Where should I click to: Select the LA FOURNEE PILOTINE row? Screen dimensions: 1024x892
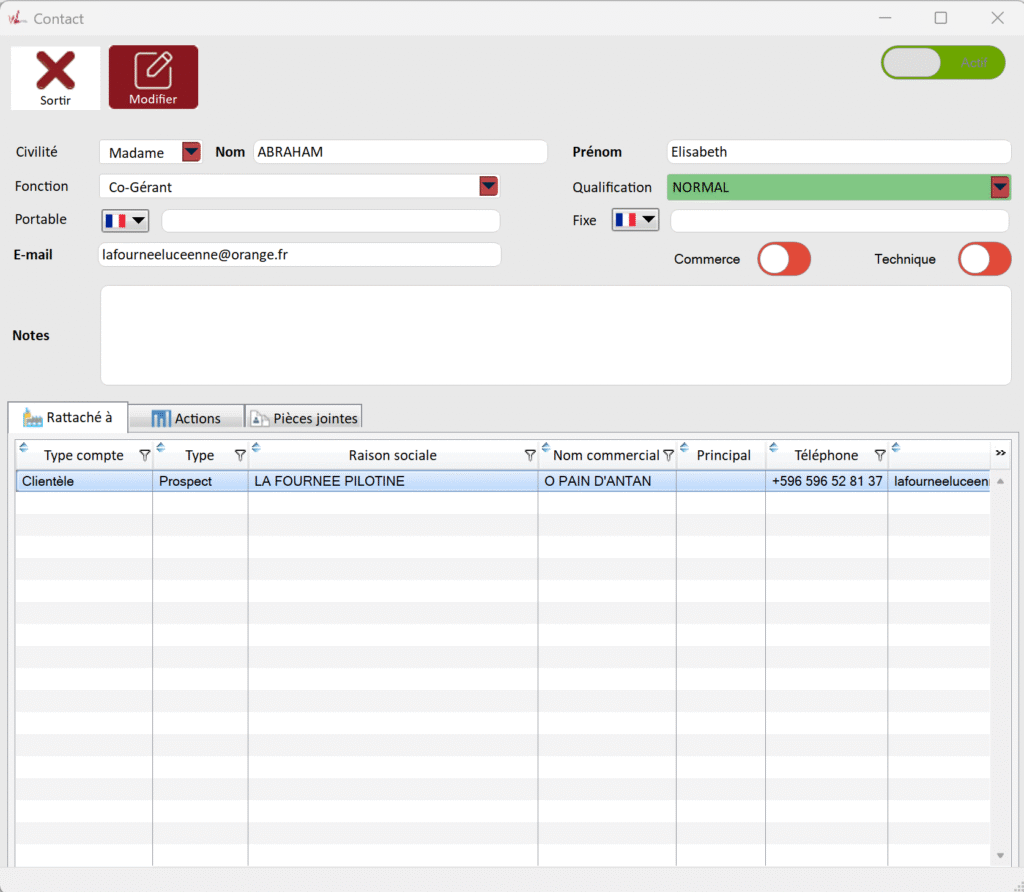pyautogui.click(x=392, y=481)
